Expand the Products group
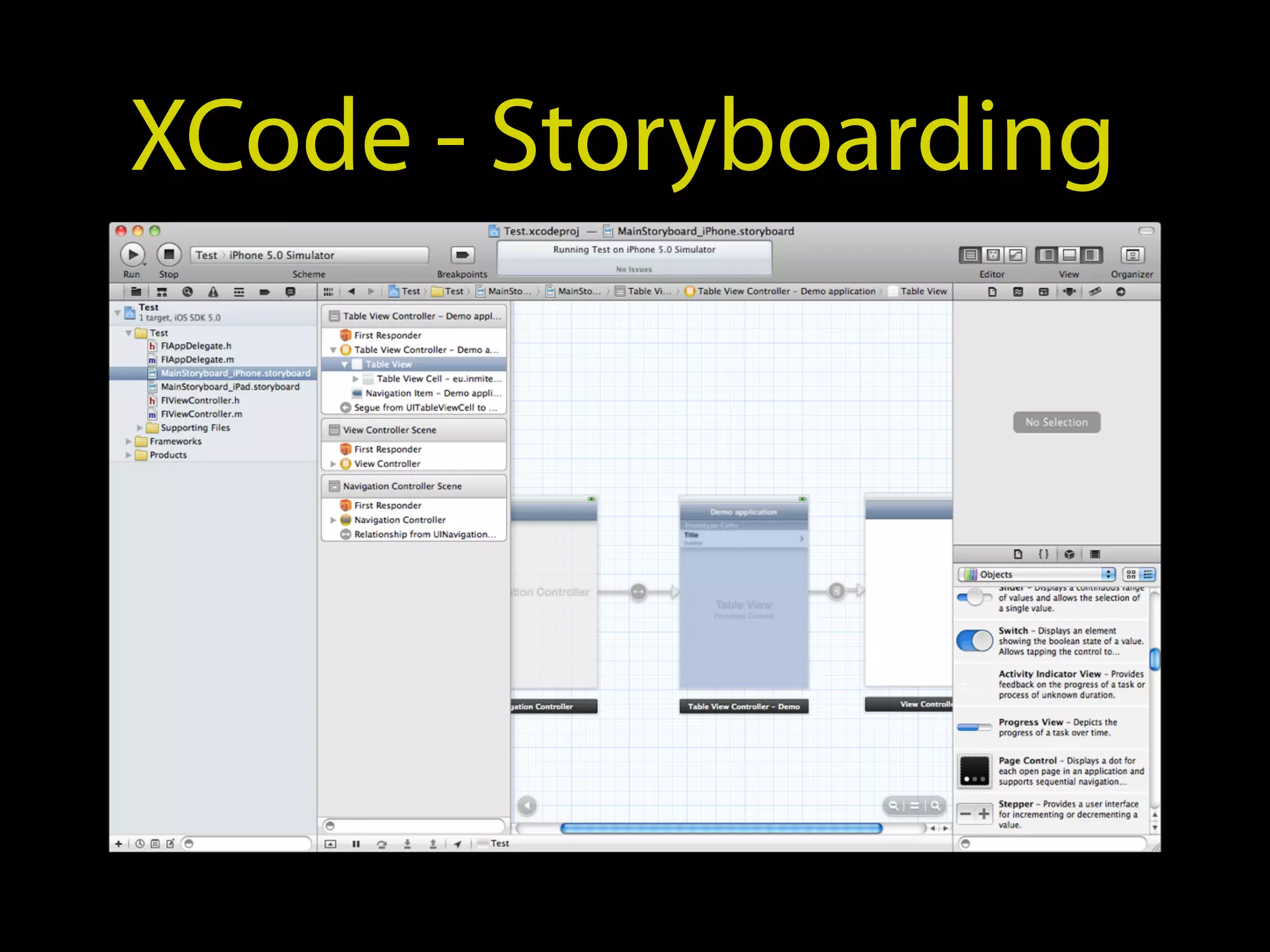 128,455
